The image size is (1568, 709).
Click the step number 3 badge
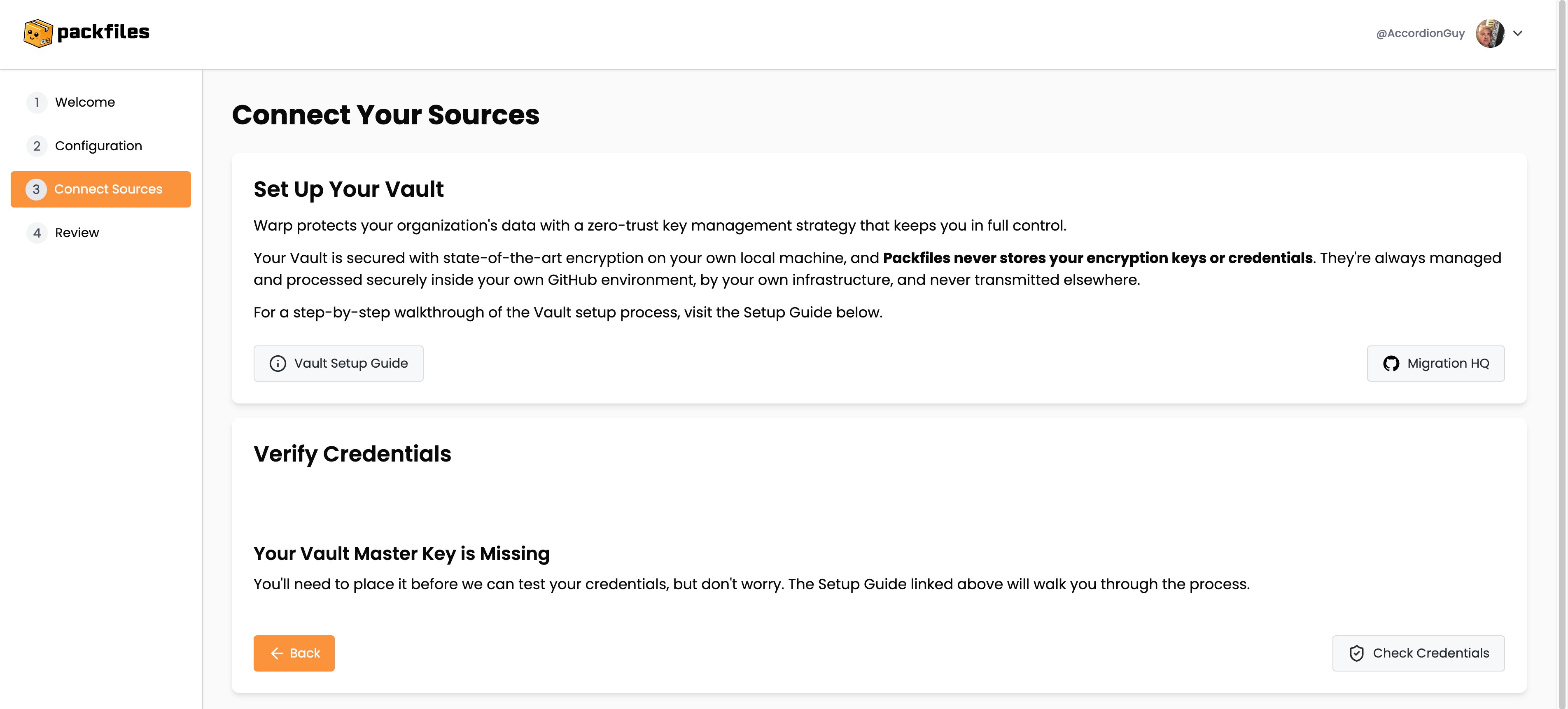37,189
